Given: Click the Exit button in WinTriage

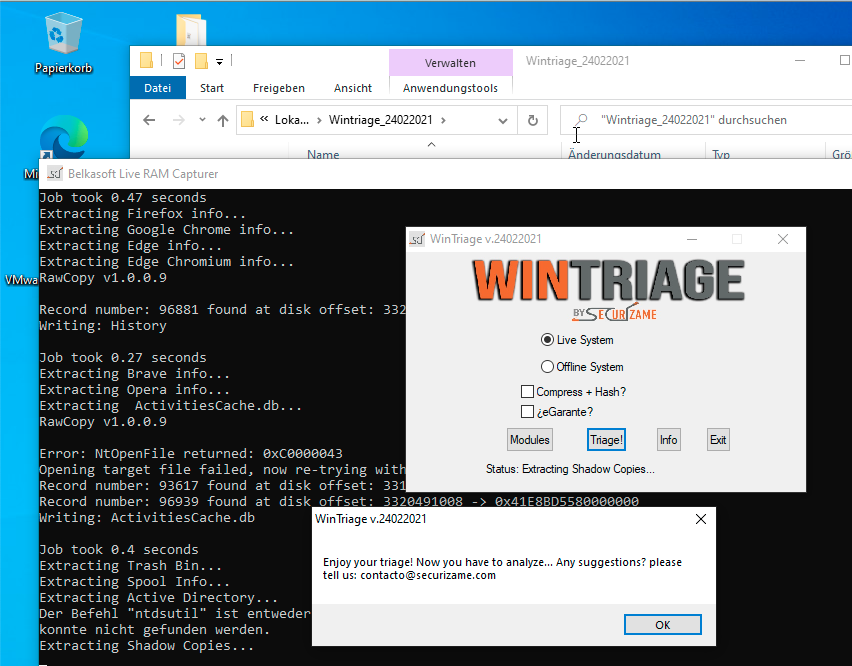Looking at the screenshot, I should 718,440.
